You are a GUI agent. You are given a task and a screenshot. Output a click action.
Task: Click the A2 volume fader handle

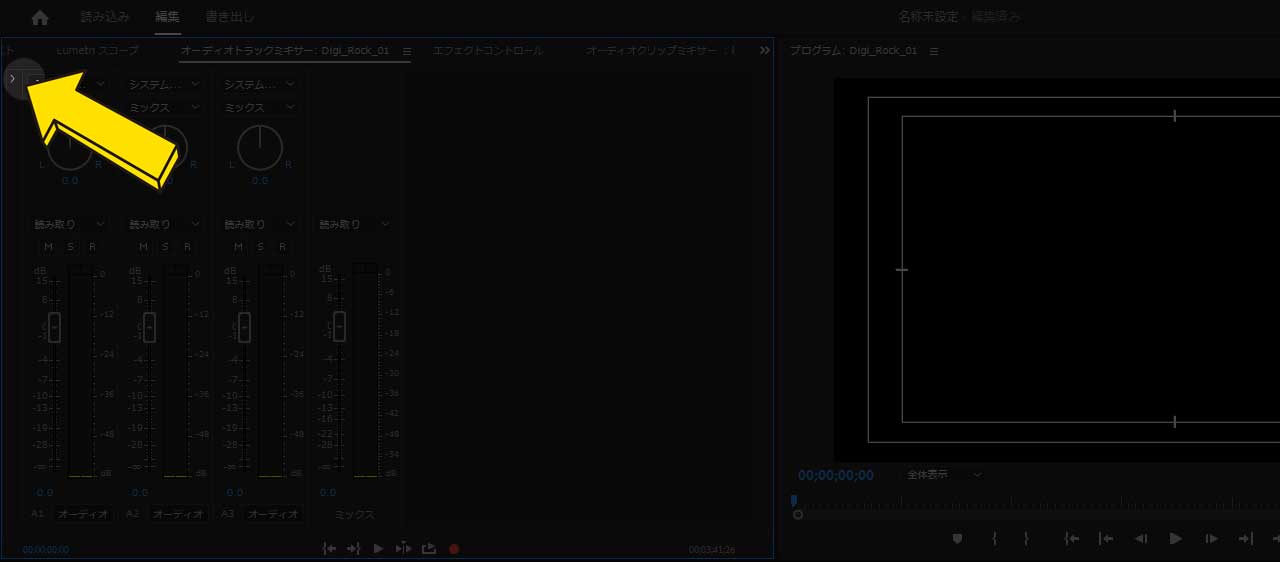[x=149, y=327]
